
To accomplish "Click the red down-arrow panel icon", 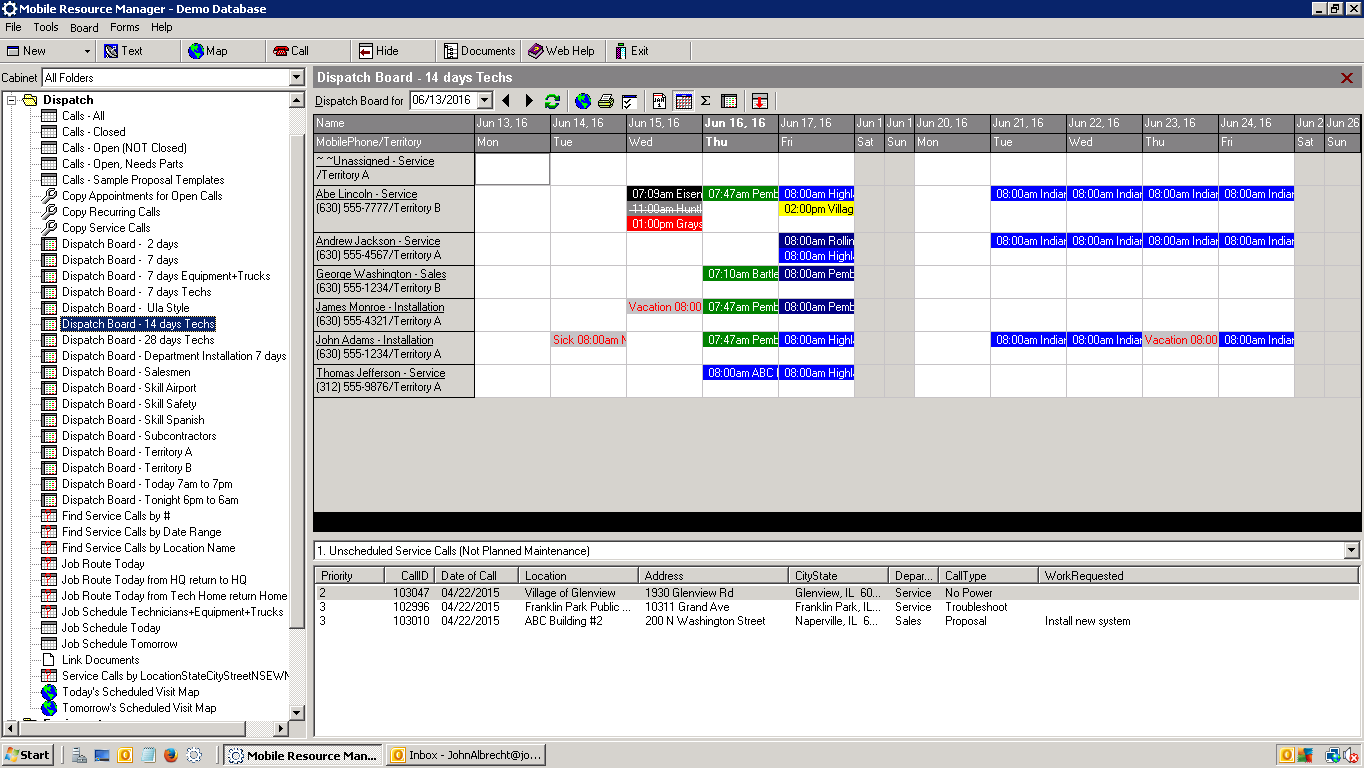I will coord(760,101).
